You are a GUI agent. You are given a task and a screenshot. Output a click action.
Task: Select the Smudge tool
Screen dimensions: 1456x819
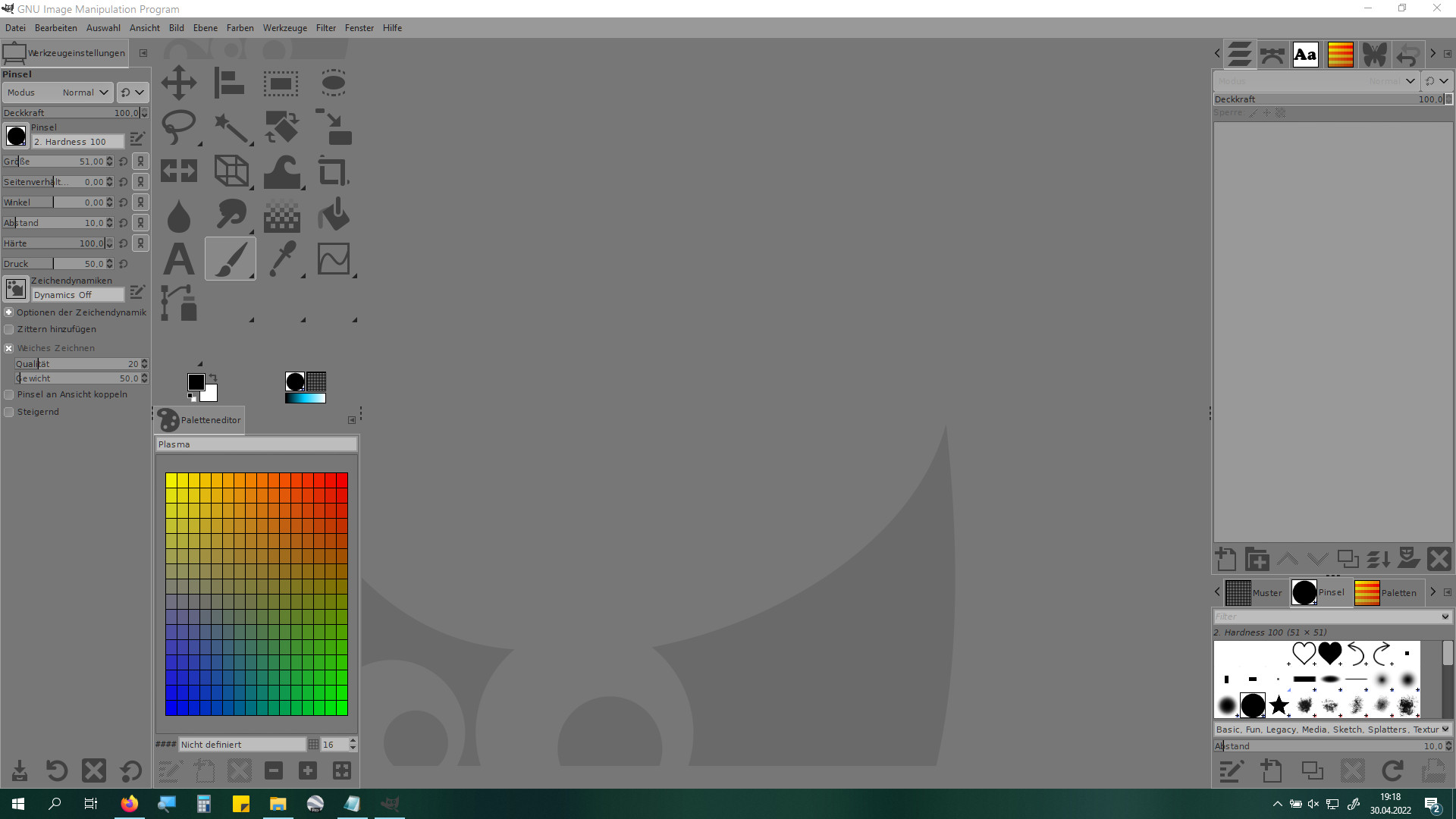231,215
